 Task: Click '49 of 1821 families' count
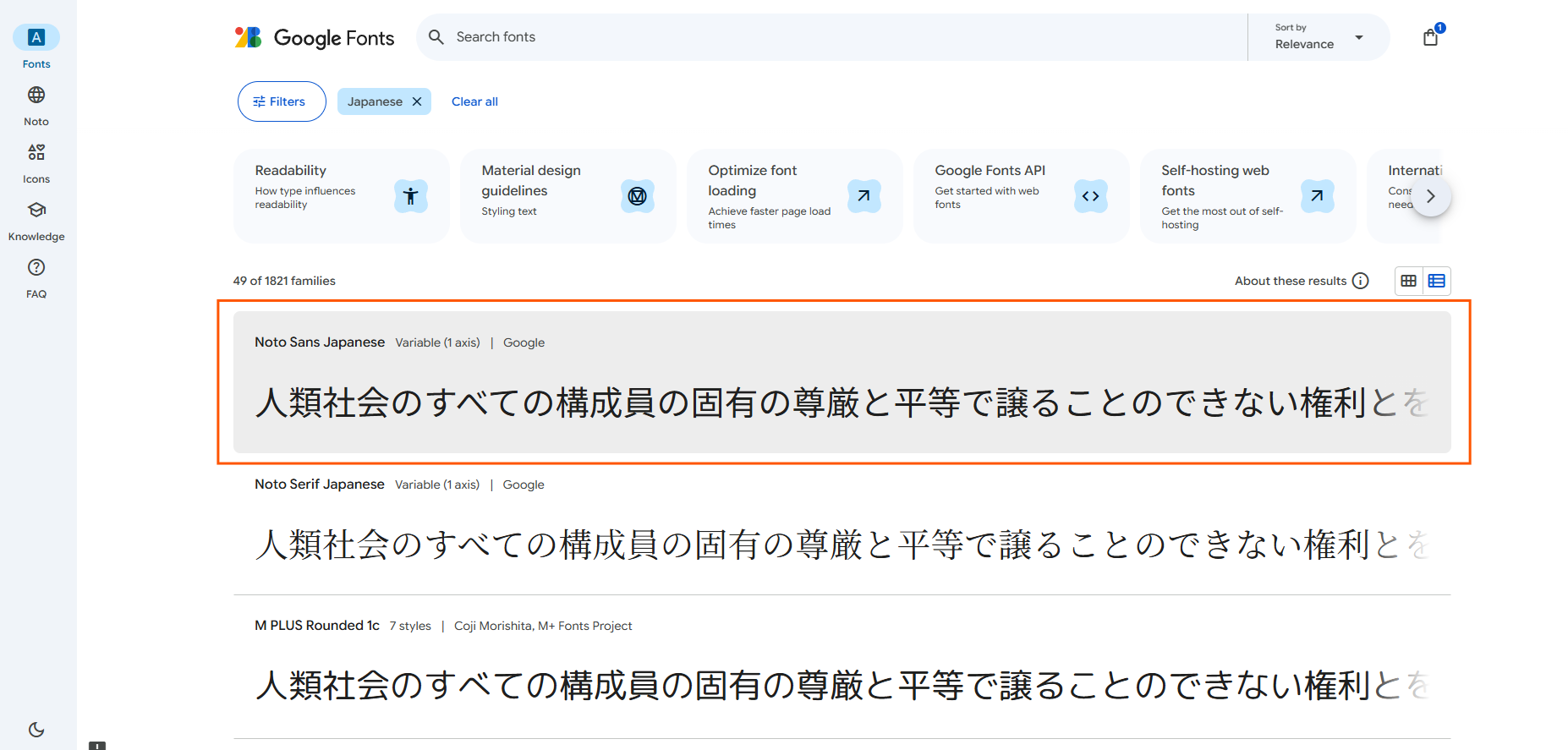284,281
